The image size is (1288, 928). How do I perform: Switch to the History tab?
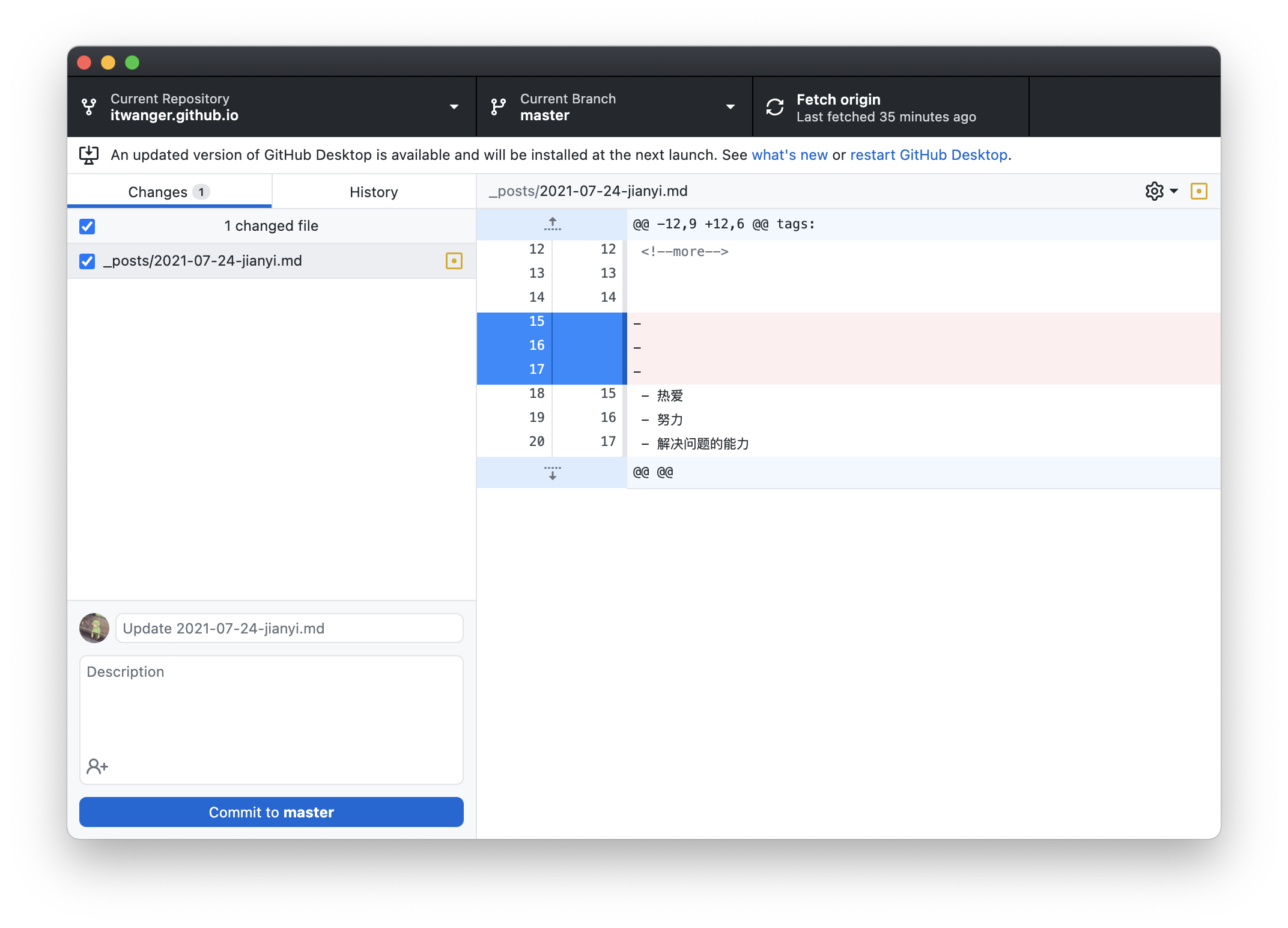click(373, 192)
